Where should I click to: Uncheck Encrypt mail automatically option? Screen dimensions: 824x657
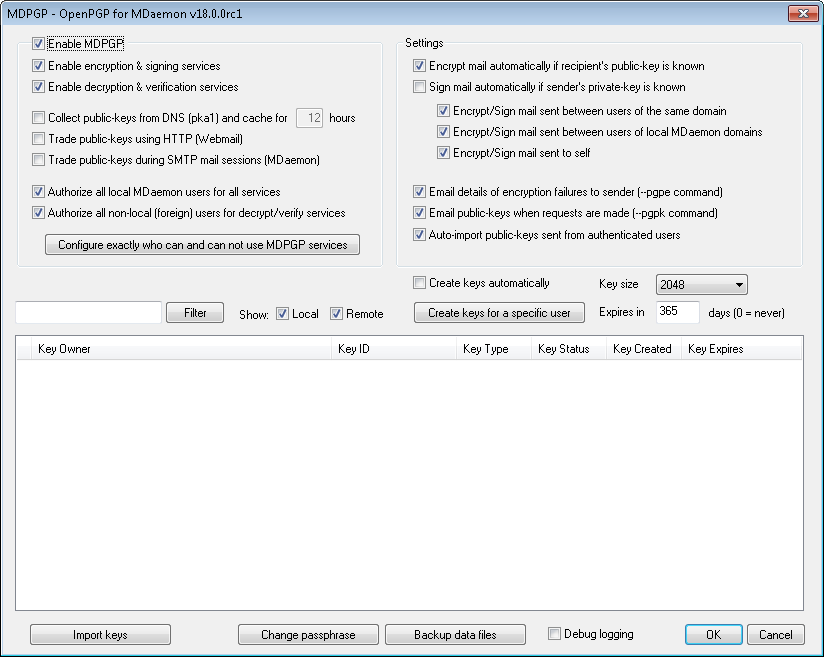[419, 66]
